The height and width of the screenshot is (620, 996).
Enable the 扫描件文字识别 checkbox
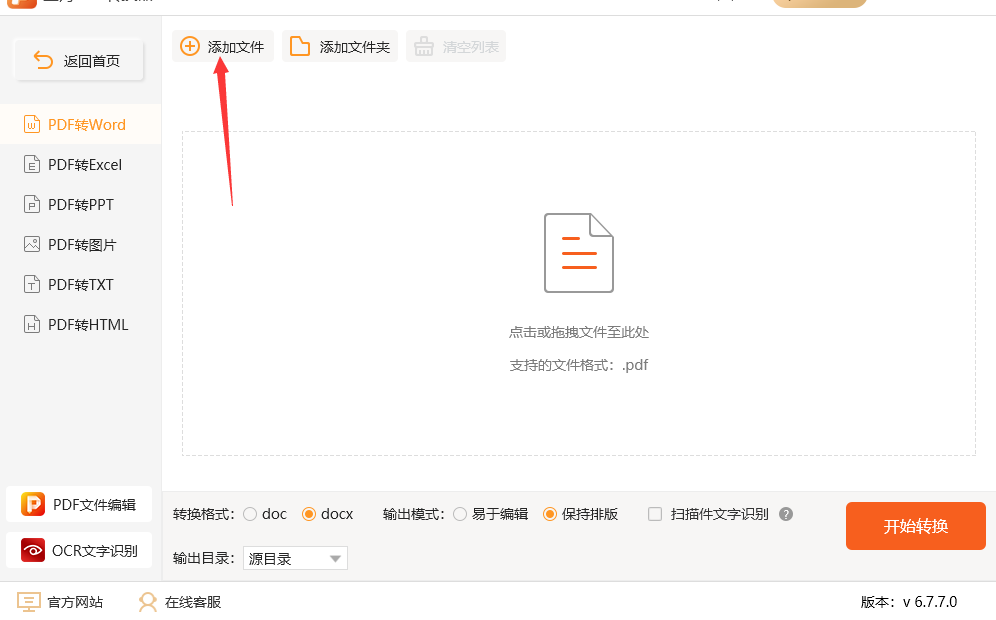tap(655, 514)
